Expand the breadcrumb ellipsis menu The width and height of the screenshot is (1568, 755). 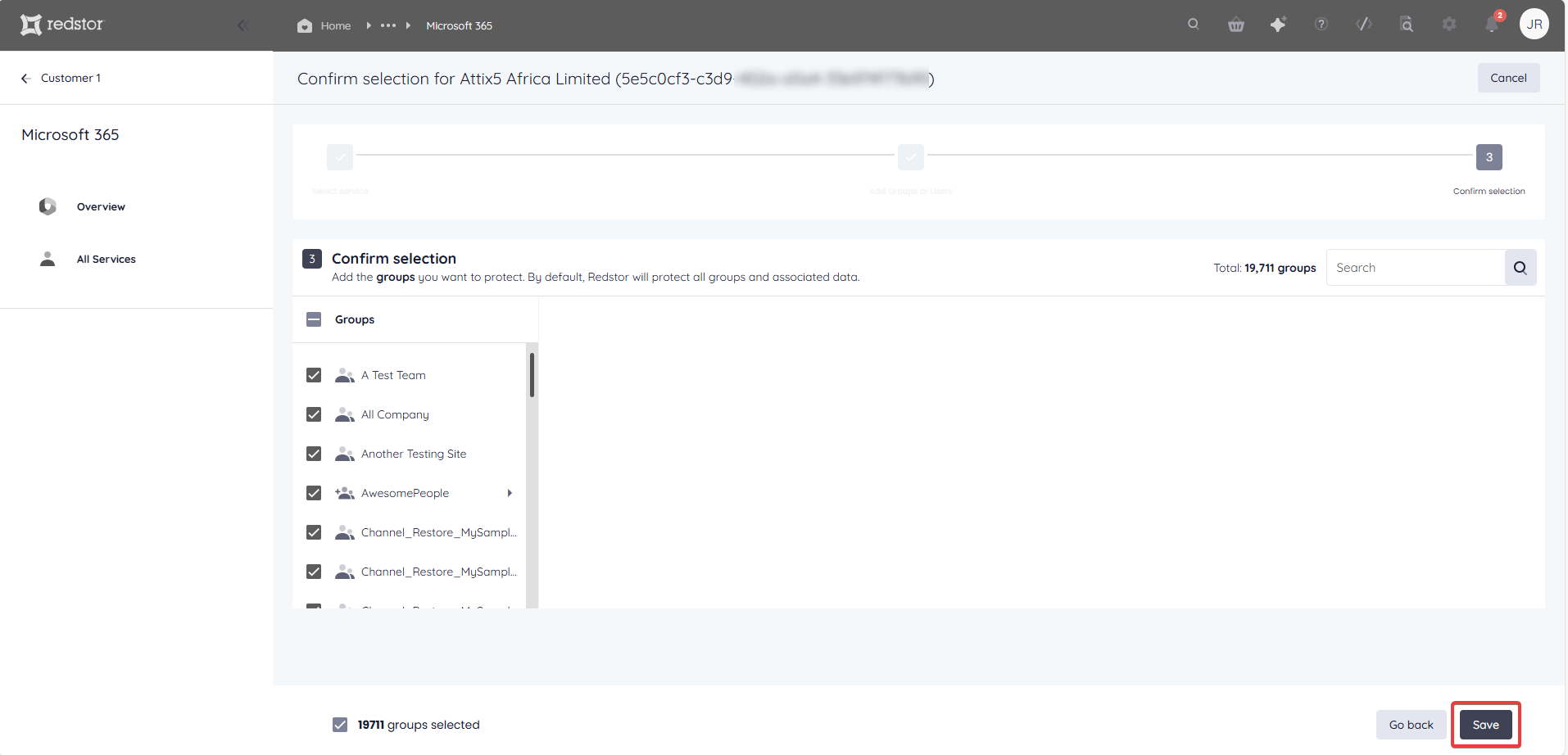pyautogui.click(x=388, y=25)
